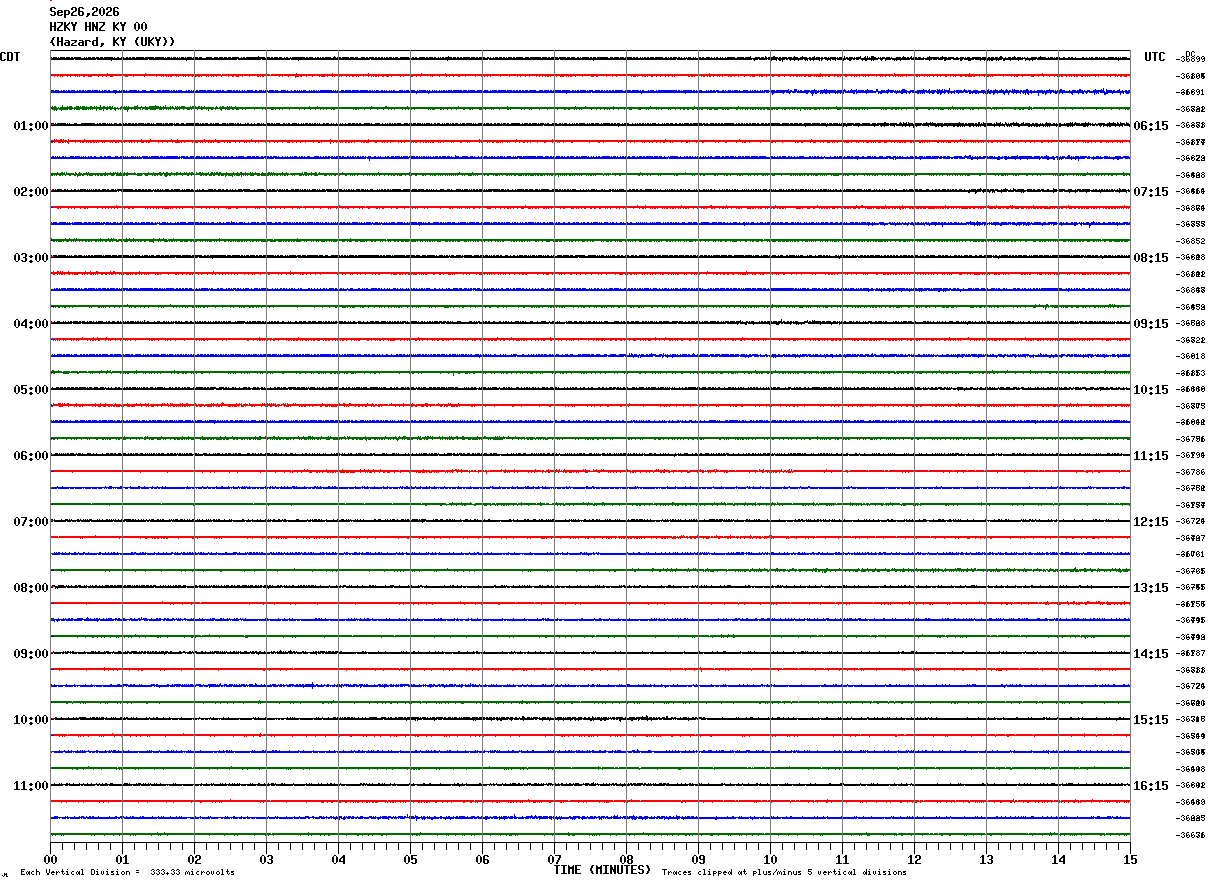Click the 11:00 CDT time label
This screenshot has width=1210, height=886.
(x=31, y=786)
